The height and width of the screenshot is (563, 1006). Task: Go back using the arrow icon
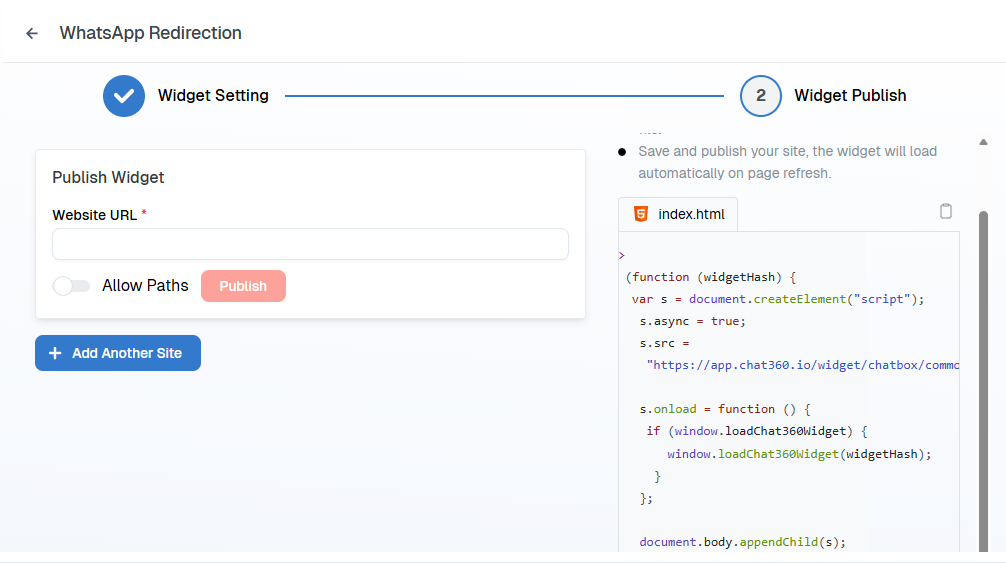click(x=31, y=33)
